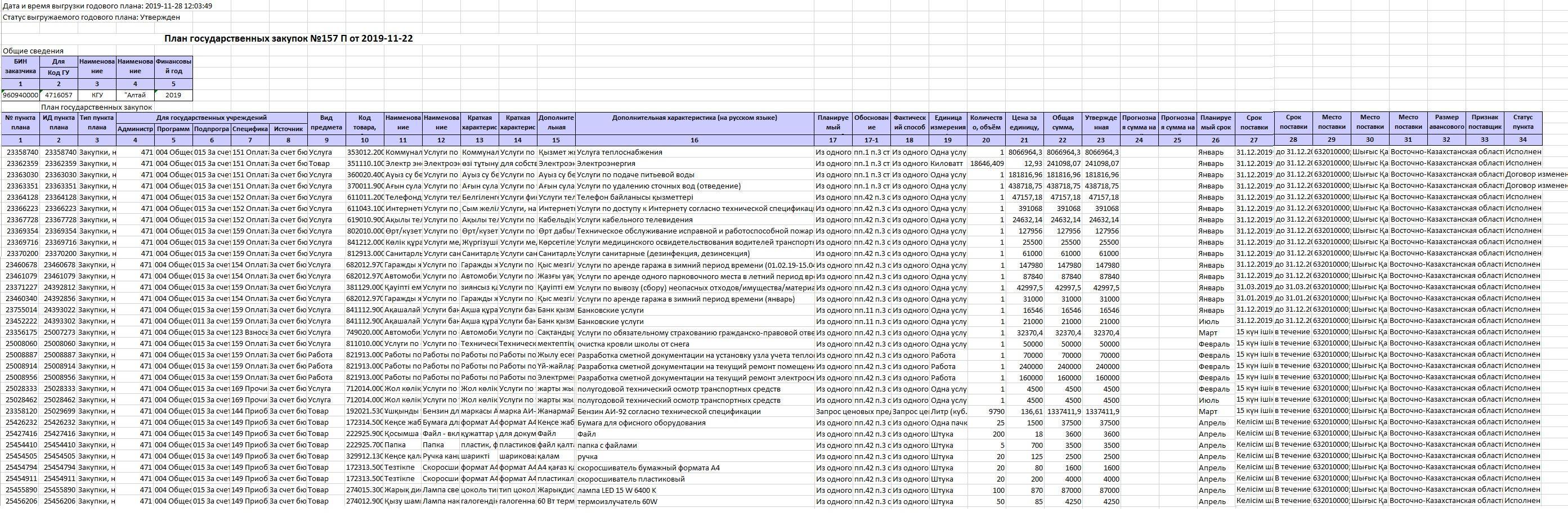Screen dimensions: 1568x521
Task: Select the 'Киловатт' unit cell
Action: click(x=948, y=163)
